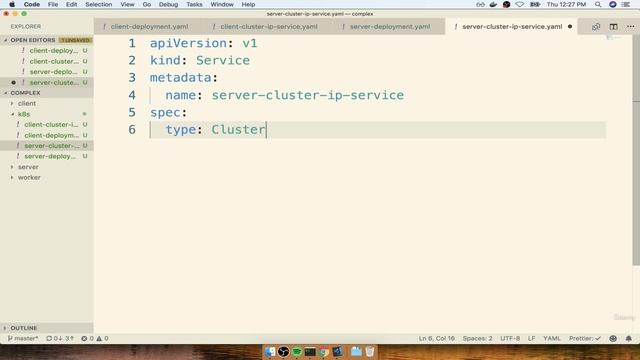Open the Edit menu
640x360 pixels.
[x=71, y=4]
